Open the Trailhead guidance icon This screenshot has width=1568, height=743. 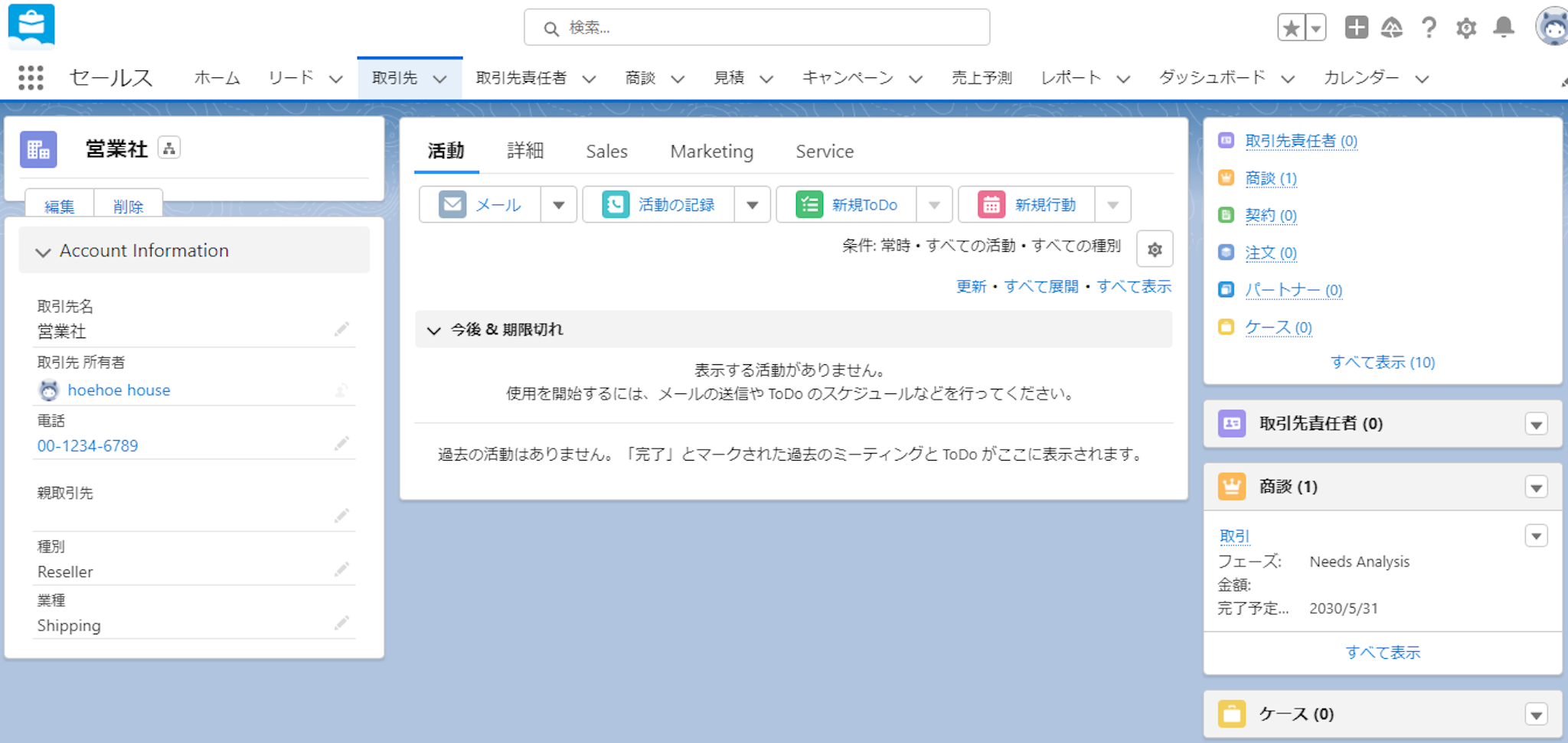[x=1391, y=28]
